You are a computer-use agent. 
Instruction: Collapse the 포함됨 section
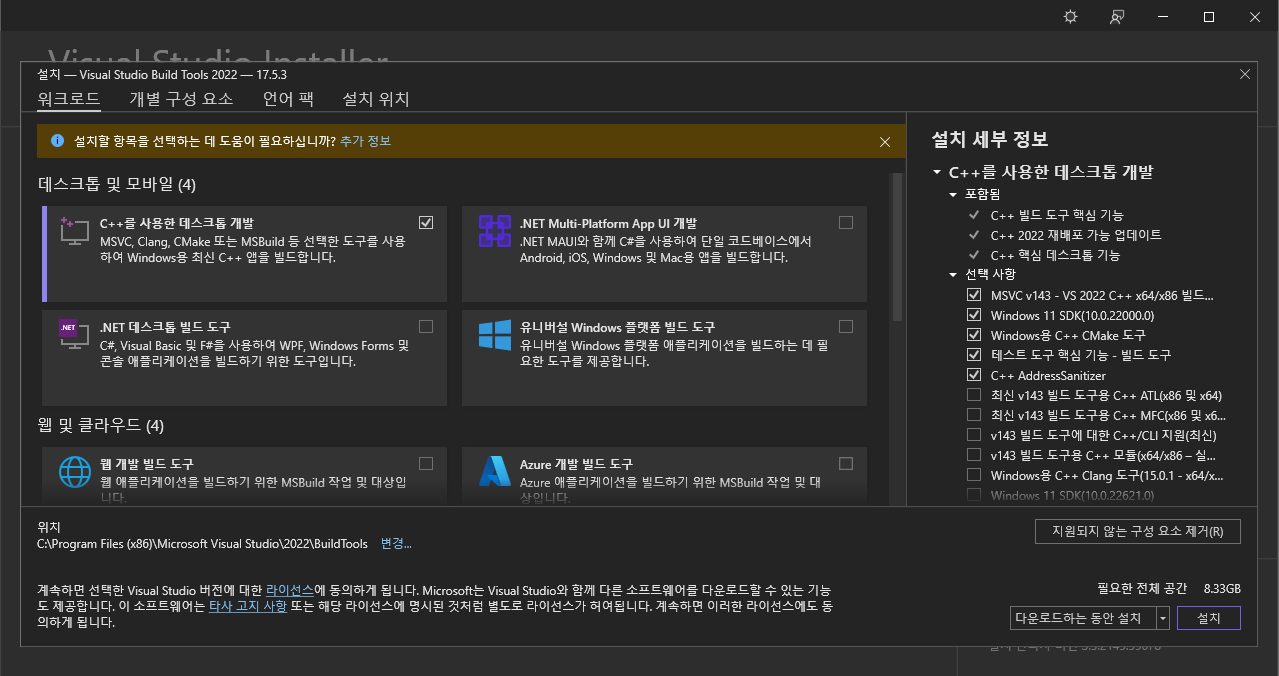click(x=954, y=194)
